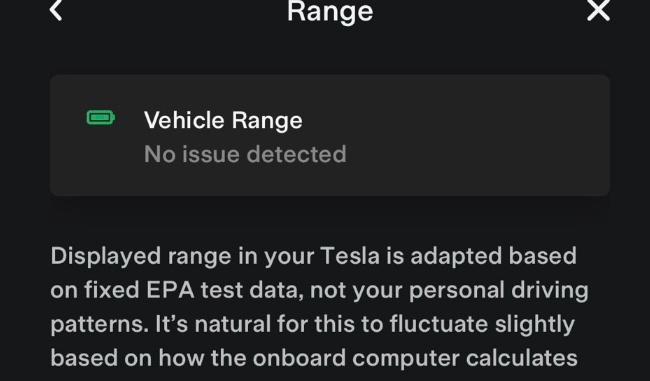Click the word 'patterns.' in the paragraph

pos(99,325)
